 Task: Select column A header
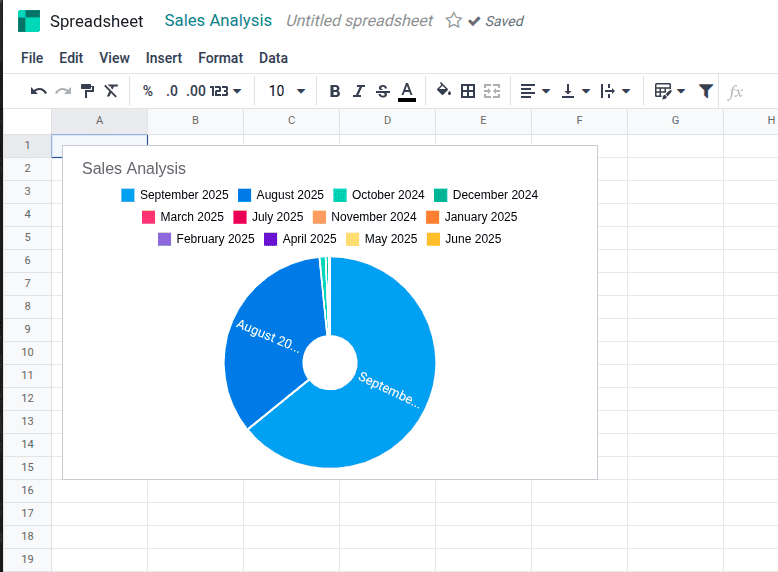pyautogui.click(x=99, y=121)
